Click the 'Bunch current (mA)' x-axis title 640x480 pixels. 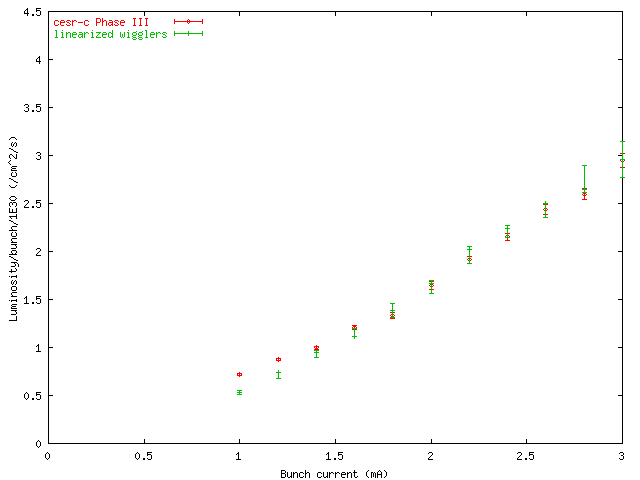(334, 474)
